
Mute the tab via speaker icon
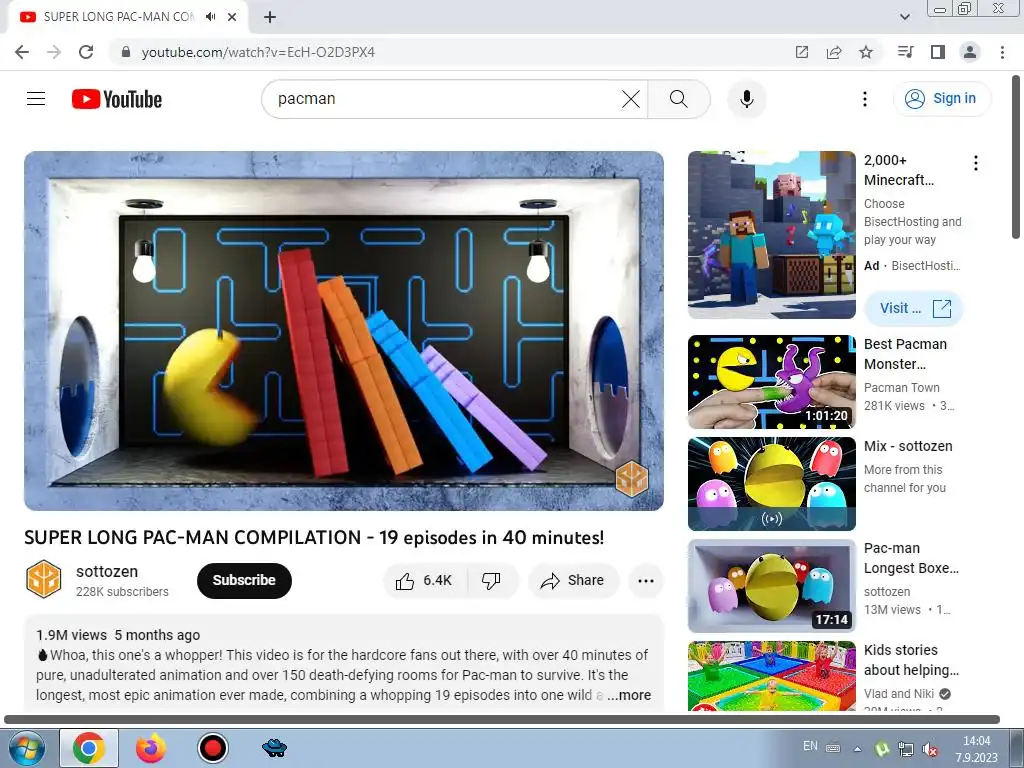pos(210,17)
